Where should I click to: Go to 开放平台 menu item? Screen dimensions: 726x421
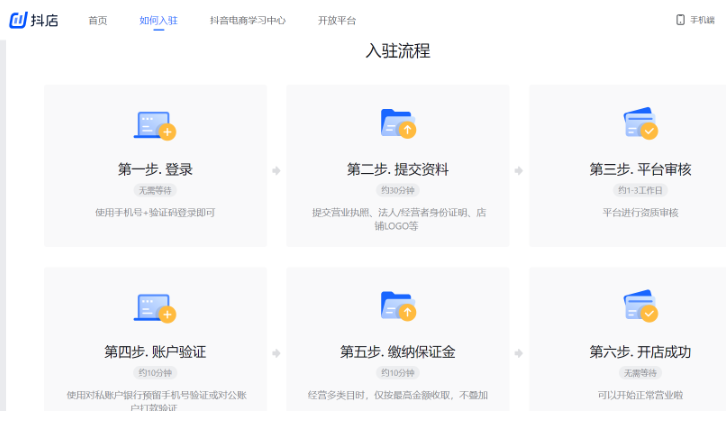pyautogui.click(x=337, y=20)
